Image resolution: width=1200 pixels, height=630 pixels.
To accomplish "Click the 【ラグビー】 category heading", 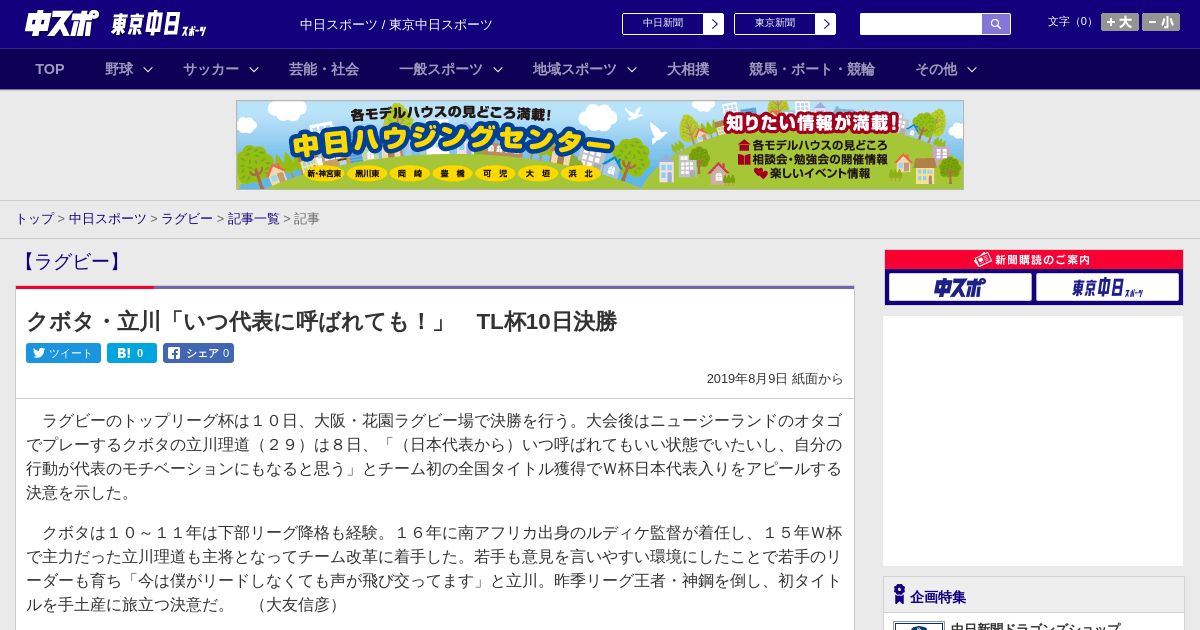I will coord(71,262).
